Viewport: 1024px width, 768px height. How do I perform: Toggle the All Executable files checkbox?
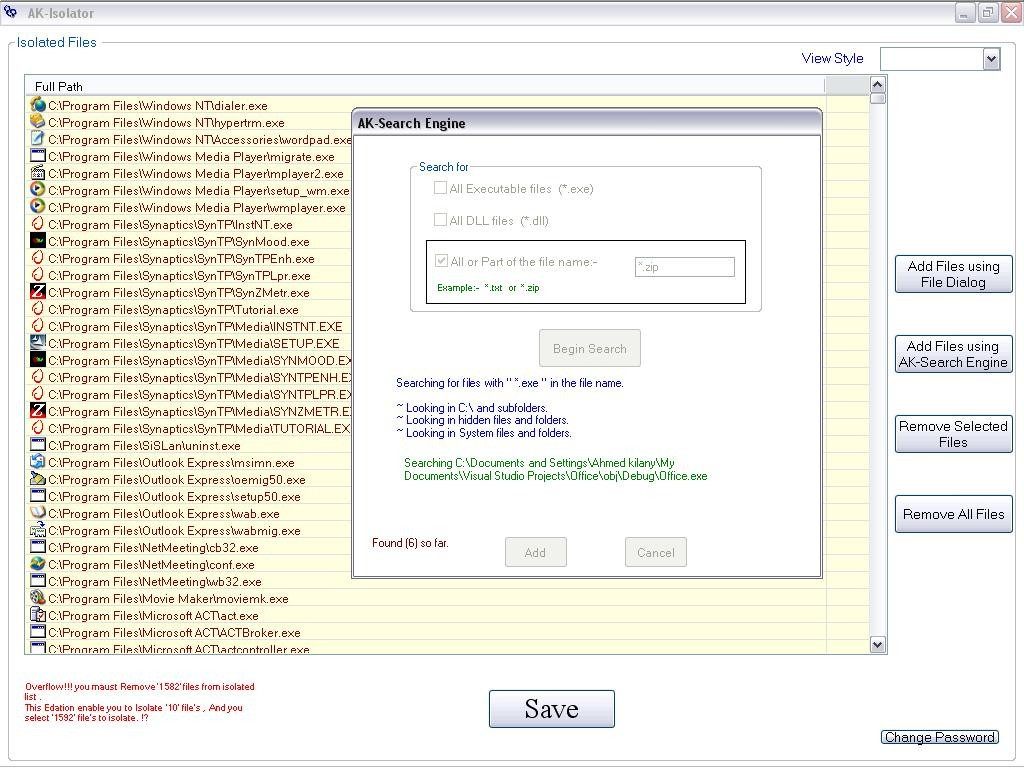[x=440, y=188]
